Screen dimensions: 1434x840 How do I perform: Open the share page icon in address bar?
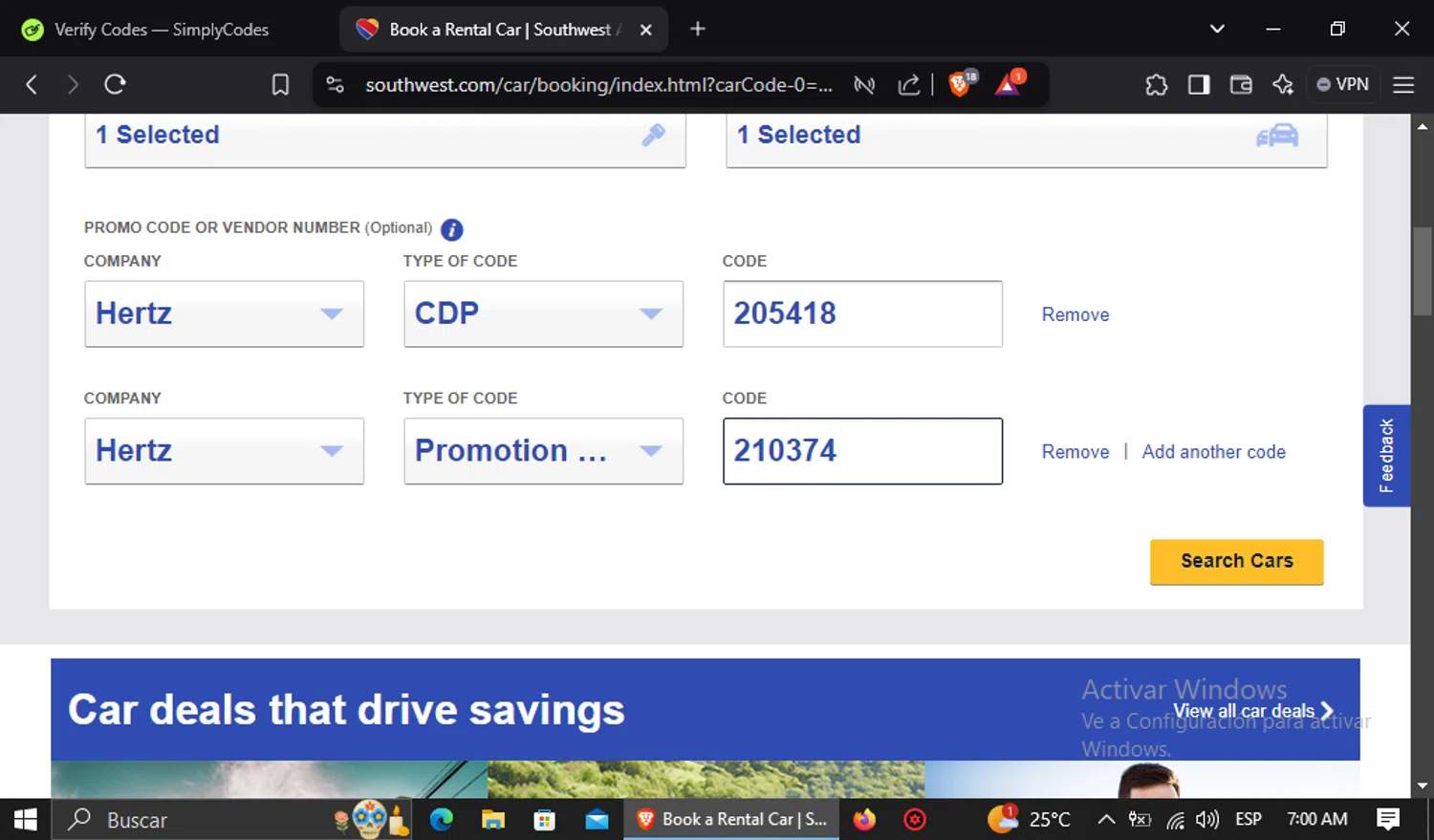tap(908, 84)
